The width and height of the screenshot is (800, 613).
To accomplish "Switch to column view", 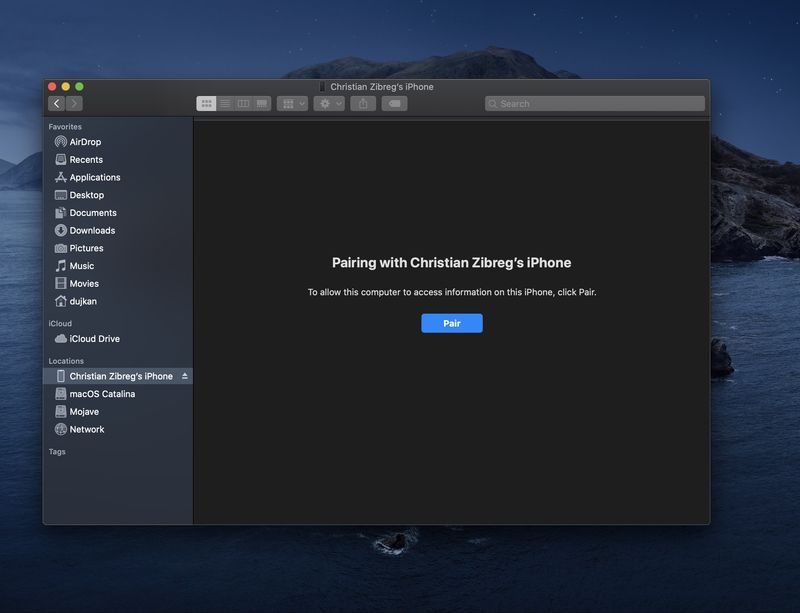I will click(x=243, y=104).
